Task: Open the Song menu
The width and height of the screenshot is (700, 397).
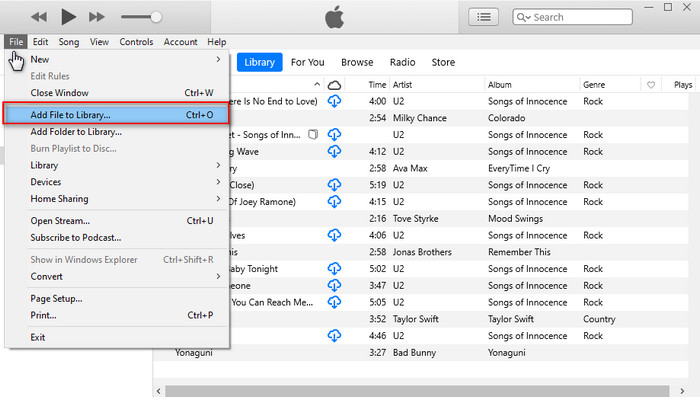Action: (69, 42)
